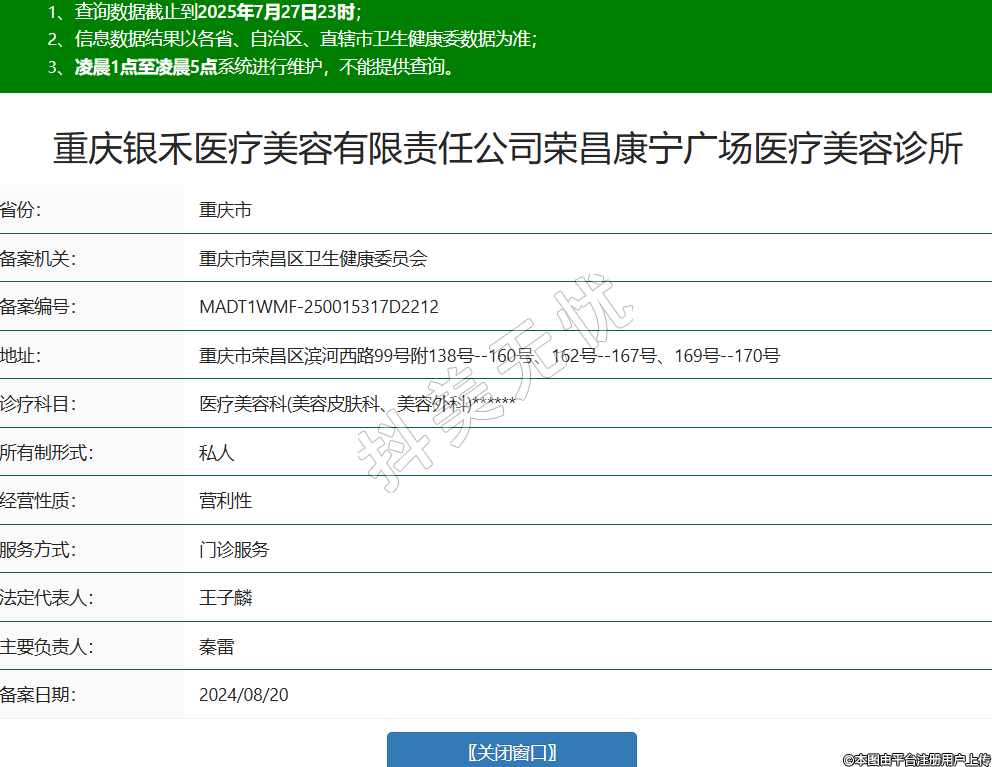Click the 备案日期 row label

point(38,695)
